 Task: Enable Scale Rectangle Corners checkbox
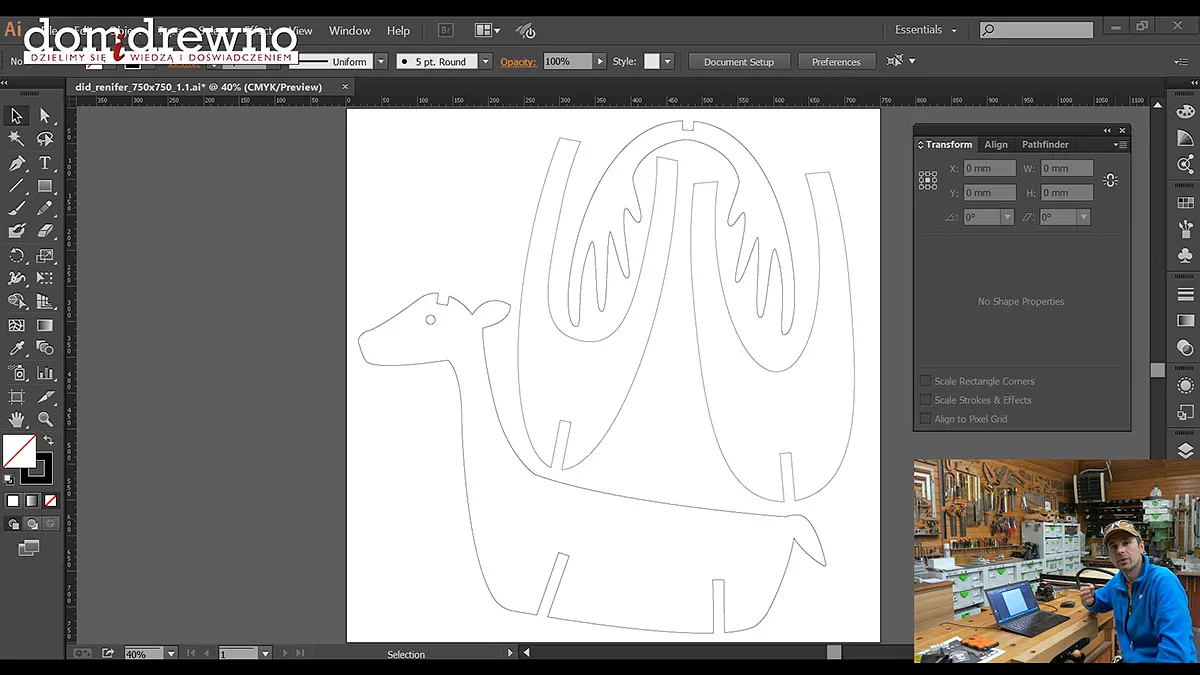[925, 381]
